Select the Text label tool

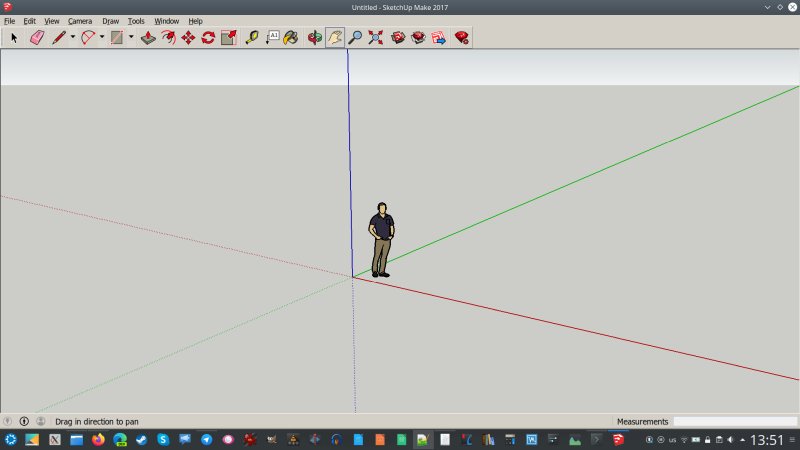pyautogui.click(x=272, y=38)
